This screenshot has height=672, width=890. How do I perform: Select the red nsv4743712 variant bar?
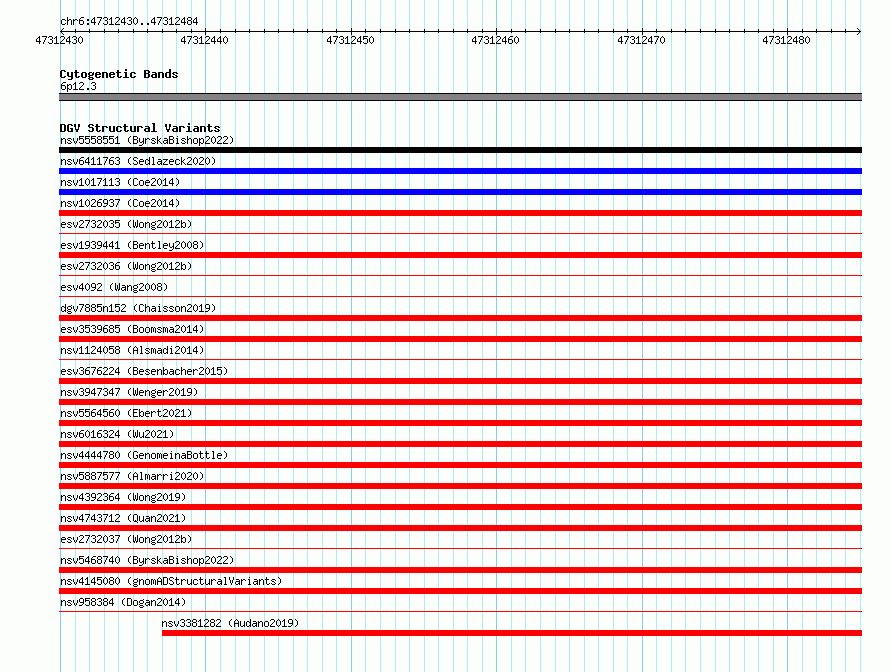point(460,528)
